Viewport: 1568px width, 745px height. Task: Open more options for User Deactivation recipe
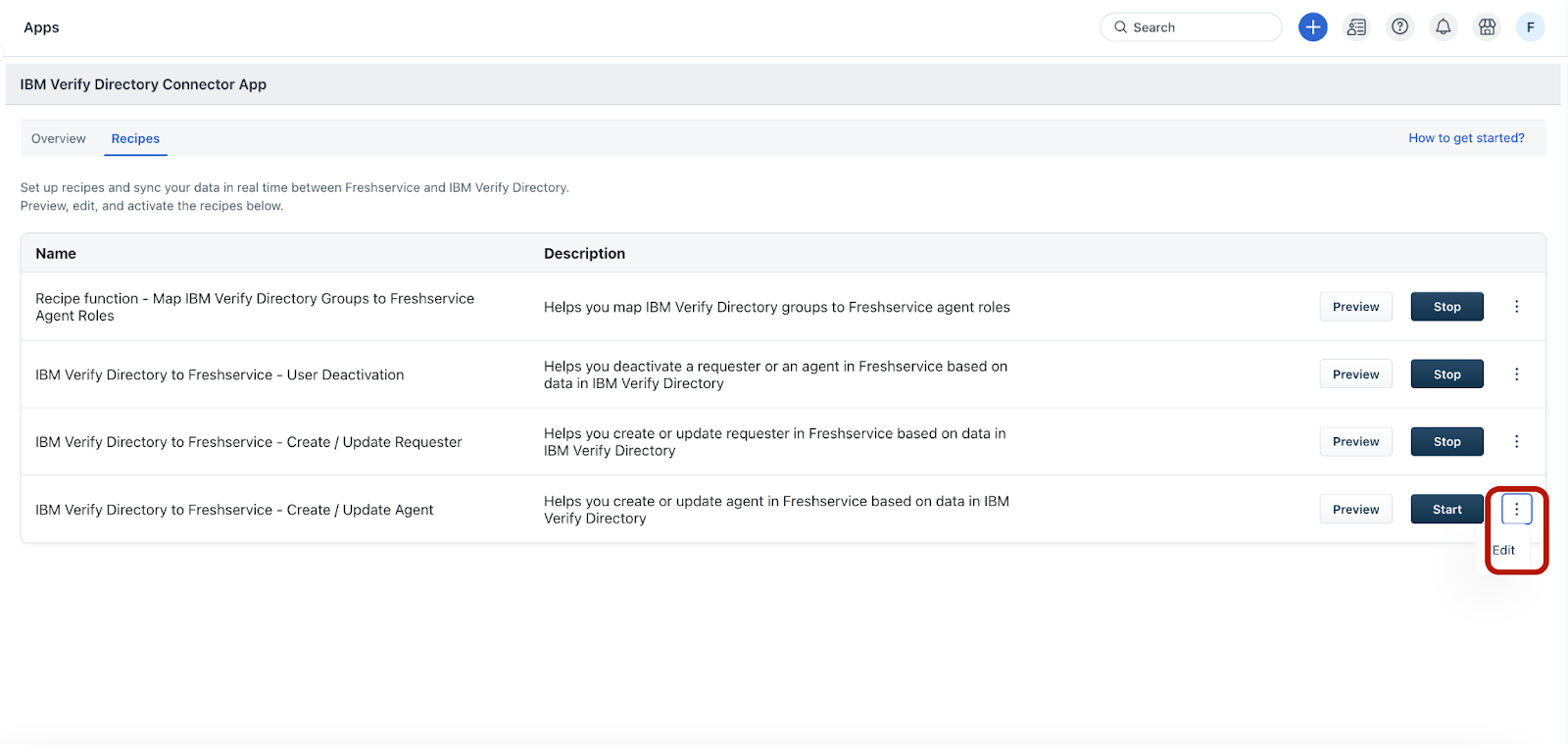click(x=1517, y=374)
